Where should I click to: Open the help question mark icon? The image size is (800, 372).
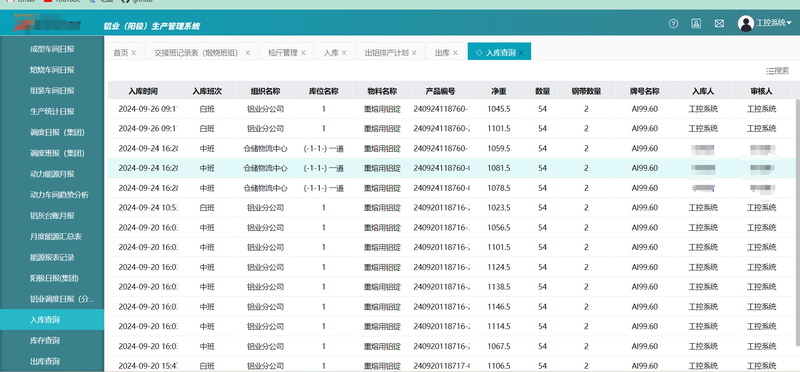tap(673, 23)
